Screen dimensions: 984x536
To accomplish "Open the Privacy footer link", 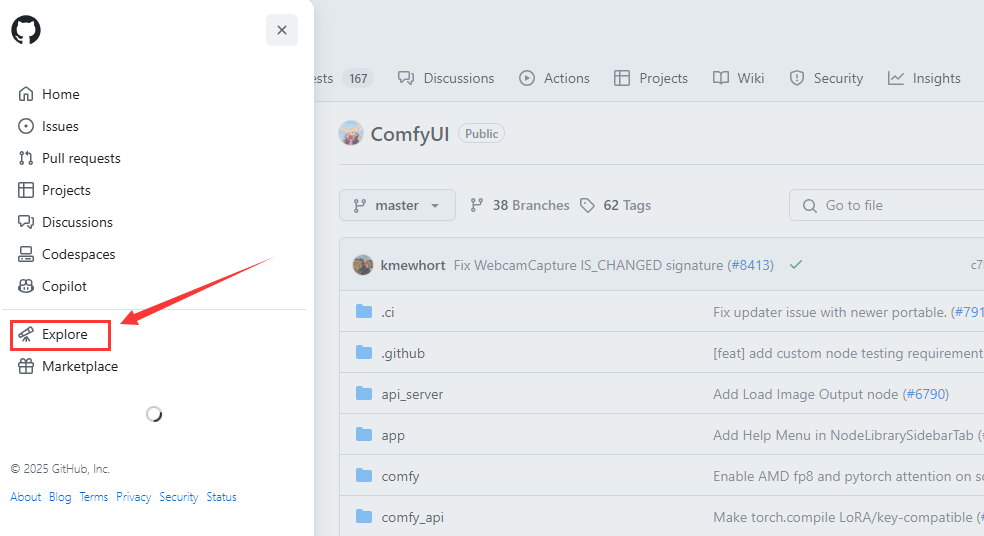I will pyautogui.click(x=134, y=497).
